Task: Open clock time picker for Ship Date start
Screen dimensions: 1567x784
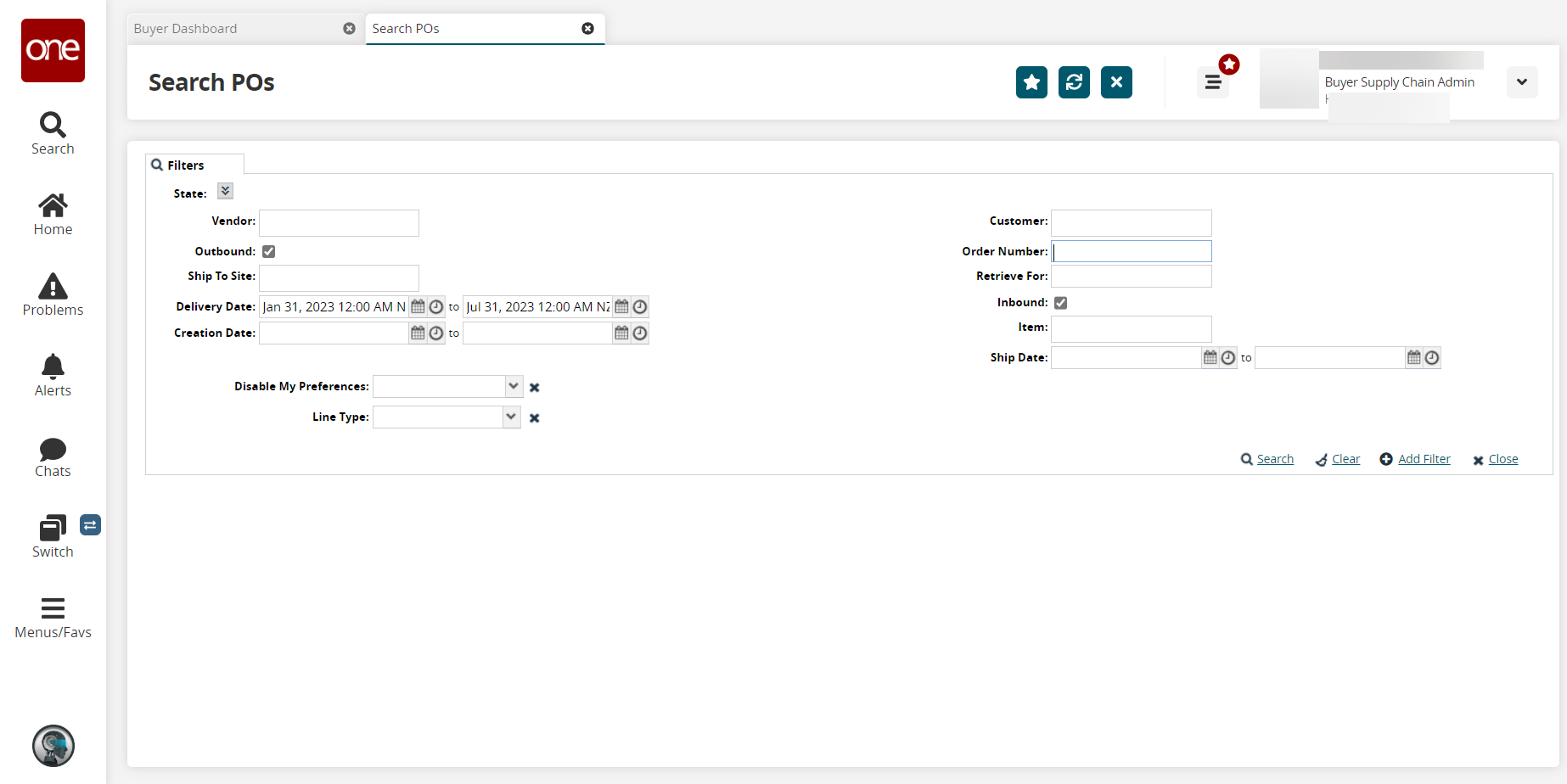Action: point(1228,358)
